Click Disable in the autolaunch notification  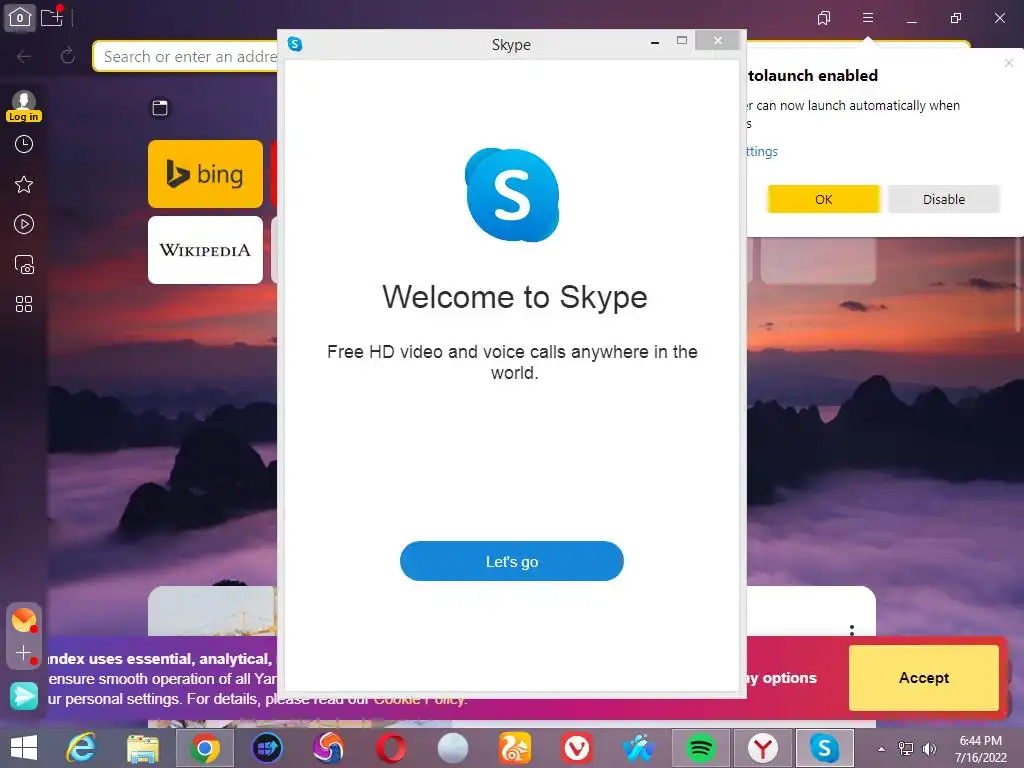(x=944, y=199)
